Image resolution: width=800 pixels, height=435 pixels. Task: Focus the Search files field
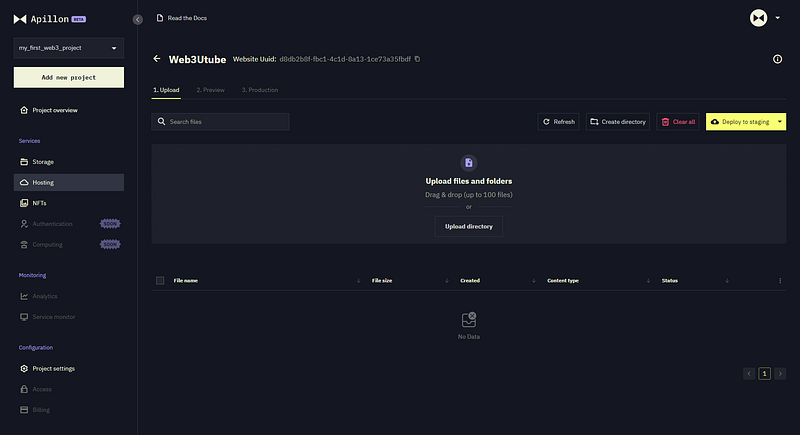point(220,122)
